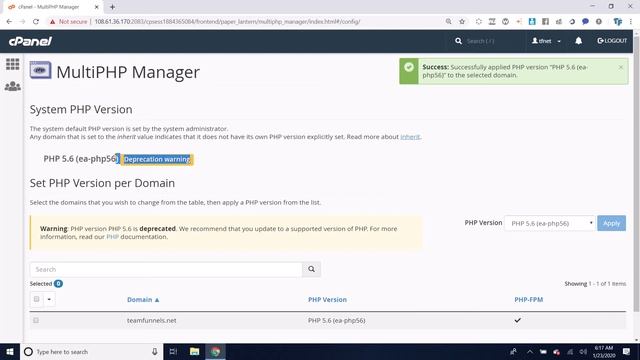Click the cPanel logo
Viewport: 640px width, 360px height.
(30, 41)
